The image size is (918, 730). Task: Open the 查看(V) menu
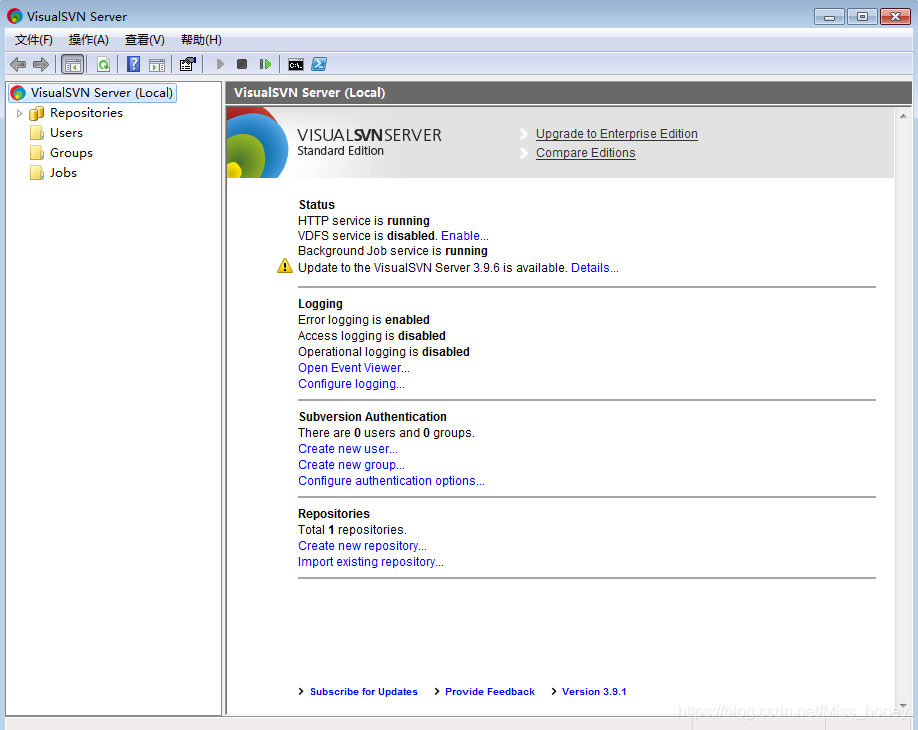pos(145,40)
